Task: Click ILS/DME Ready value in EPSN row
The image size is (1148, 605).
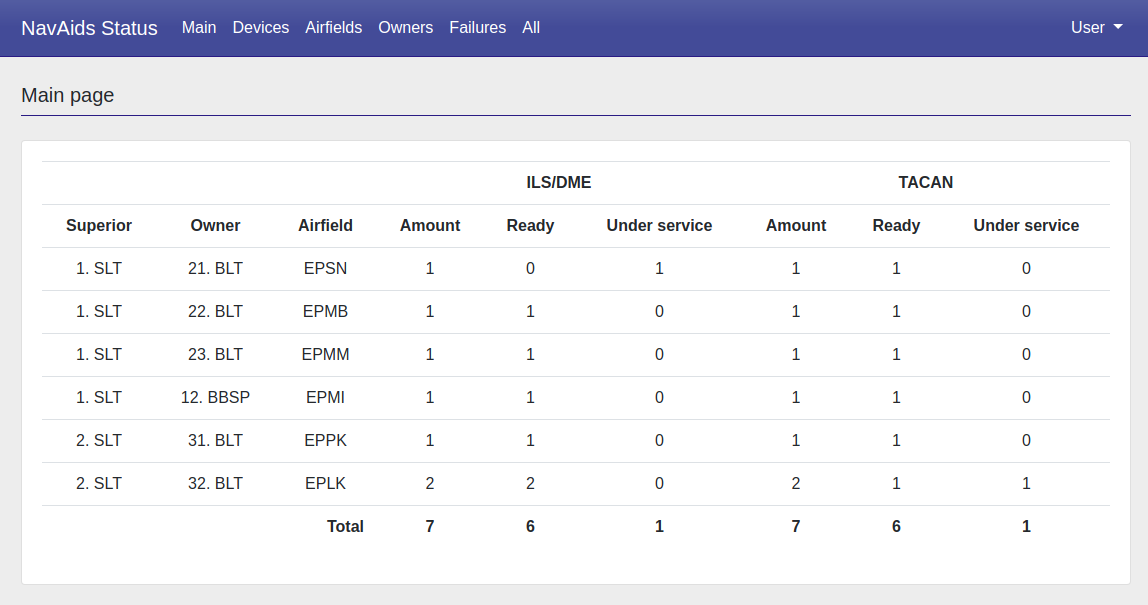Action: point(530,269)
